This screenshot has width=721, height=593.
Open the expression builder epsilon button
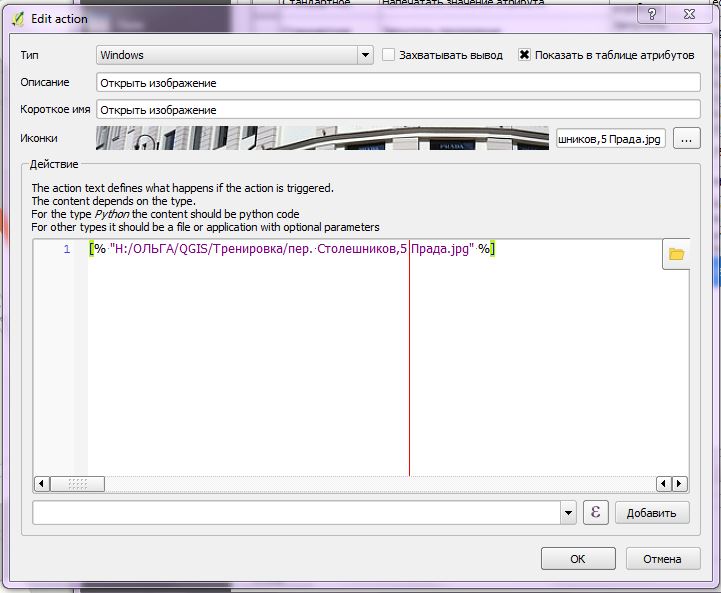(595, 512)
